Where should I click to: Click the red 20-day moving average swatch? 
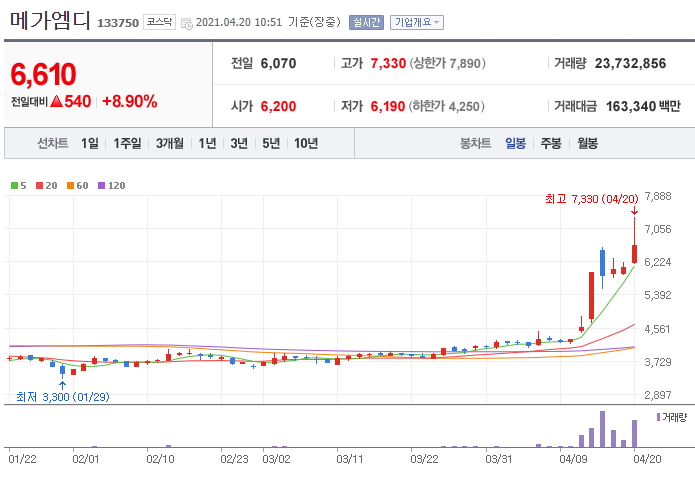pos(39,186)
